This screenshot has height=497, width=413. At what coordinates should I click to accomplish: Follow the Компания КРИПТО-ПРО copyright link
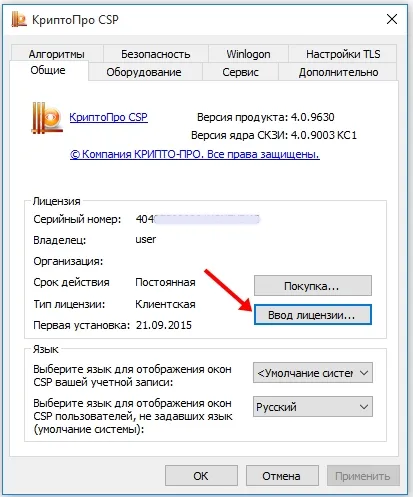pos(195,154)
